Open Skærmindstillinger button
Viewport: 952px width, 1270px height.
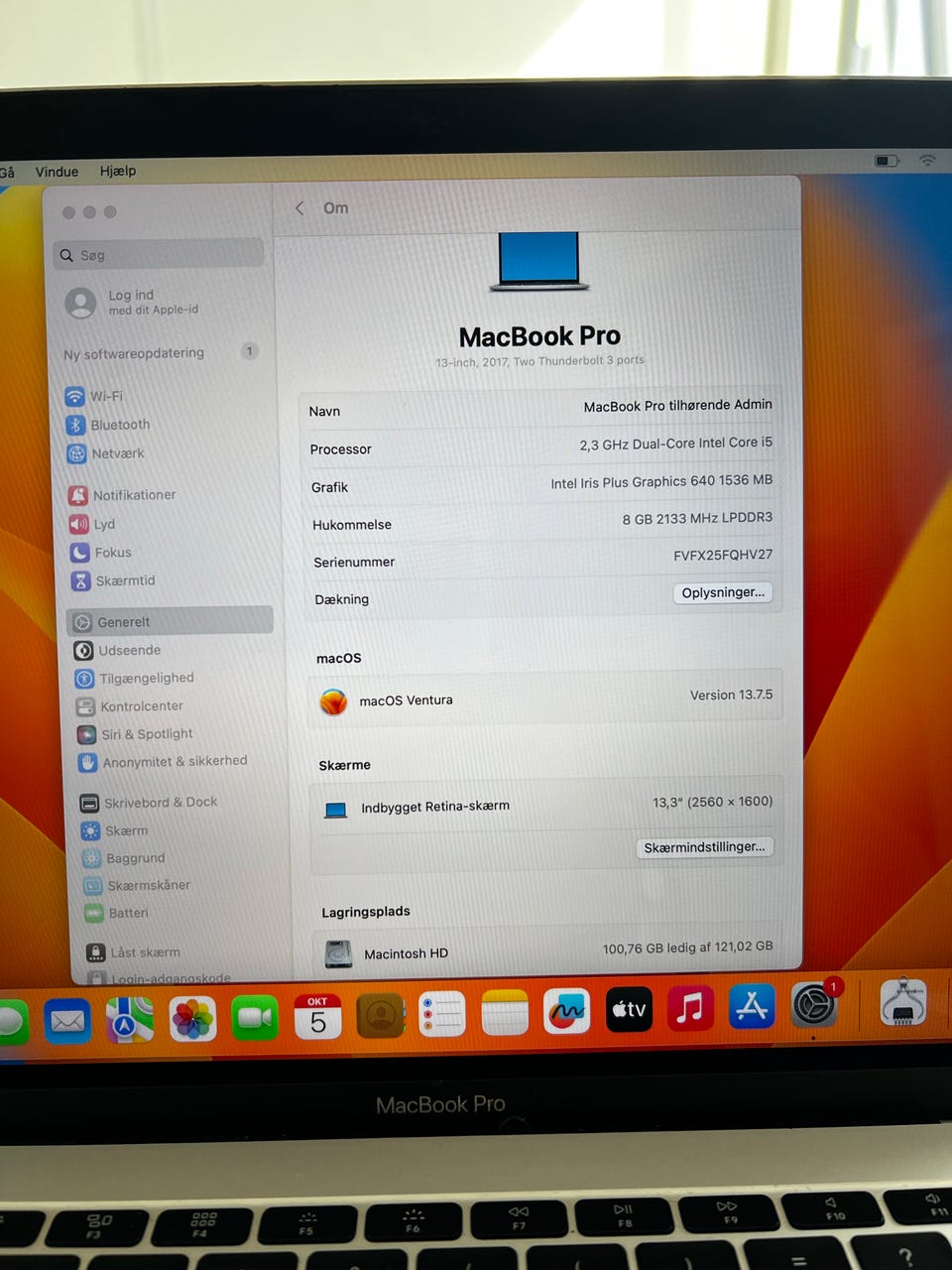(704, 847)
